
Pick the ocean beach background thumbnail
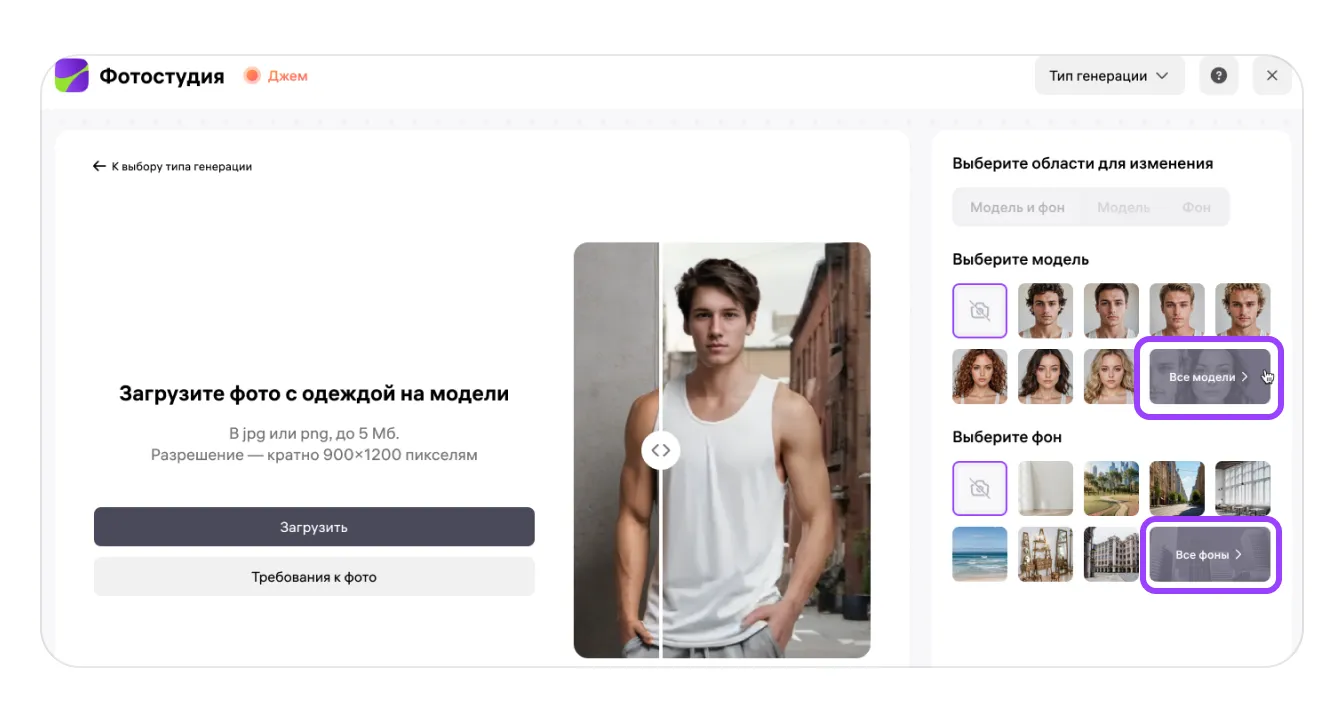[980, 554]
